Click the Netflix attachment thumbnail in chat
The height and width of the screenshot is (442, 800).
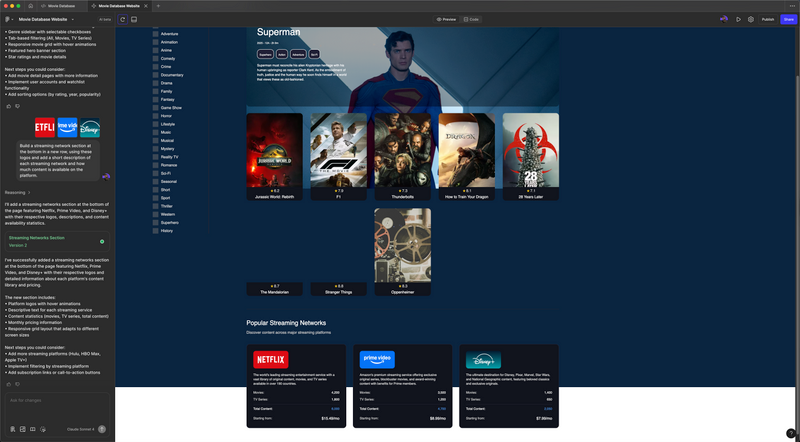45,128
